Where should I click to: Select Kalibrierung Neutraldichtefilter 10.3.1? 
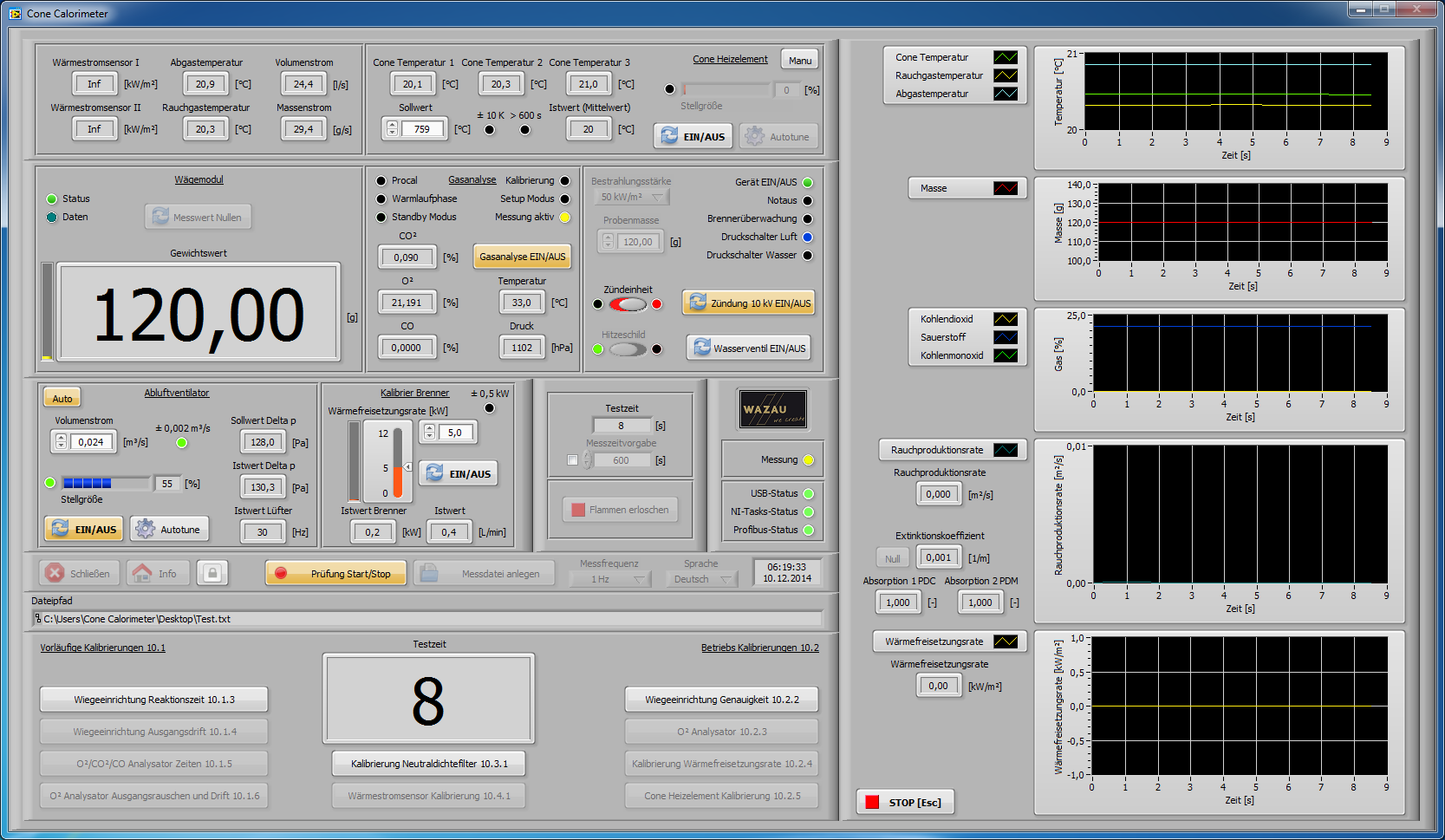pos(429,764)
